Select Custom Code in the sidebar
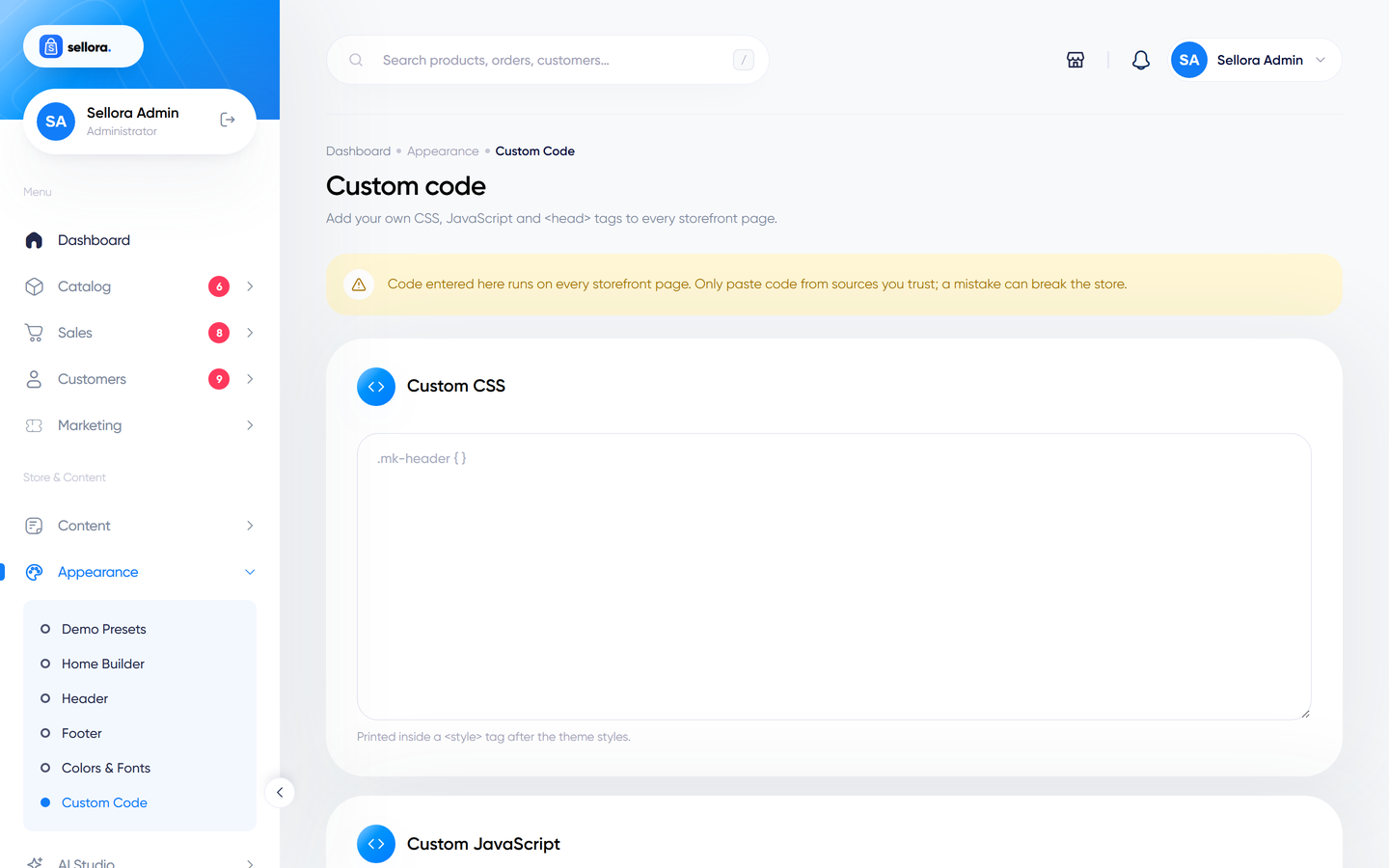 click(104, 802)
